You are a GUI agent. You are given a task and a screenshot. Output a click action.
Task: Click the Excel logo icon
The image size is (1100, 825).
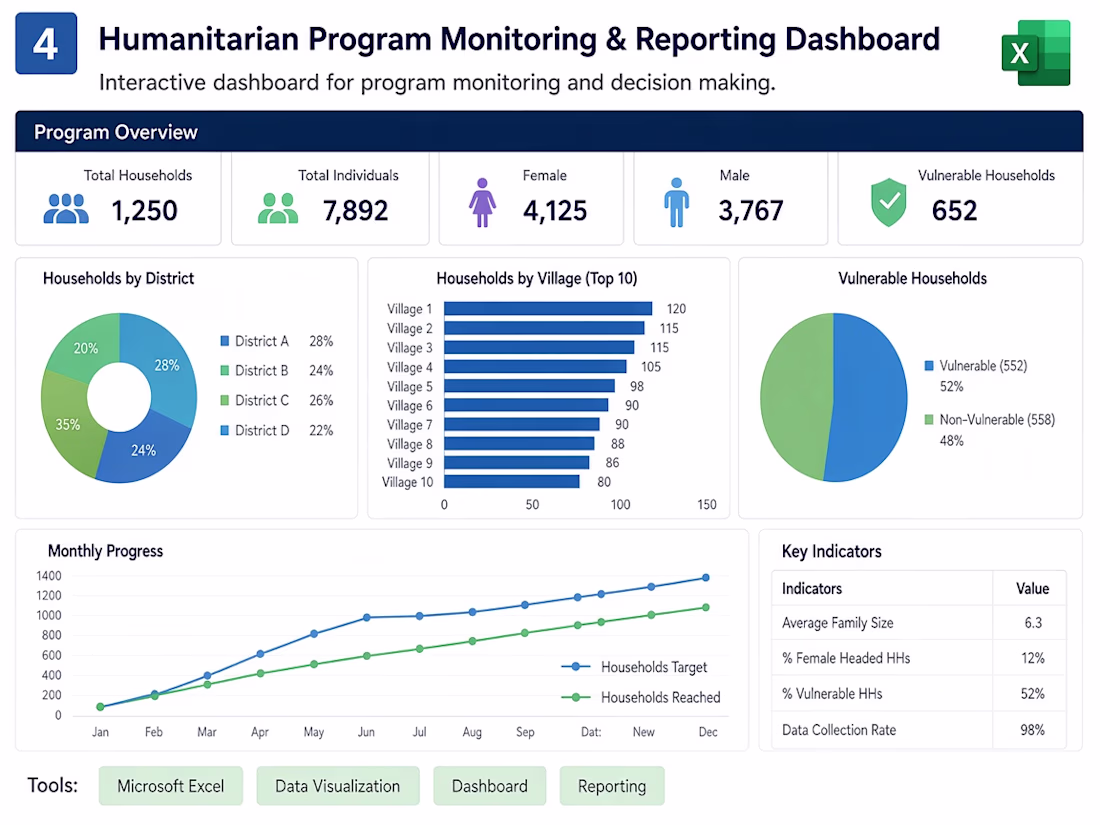pos(1035,53)
